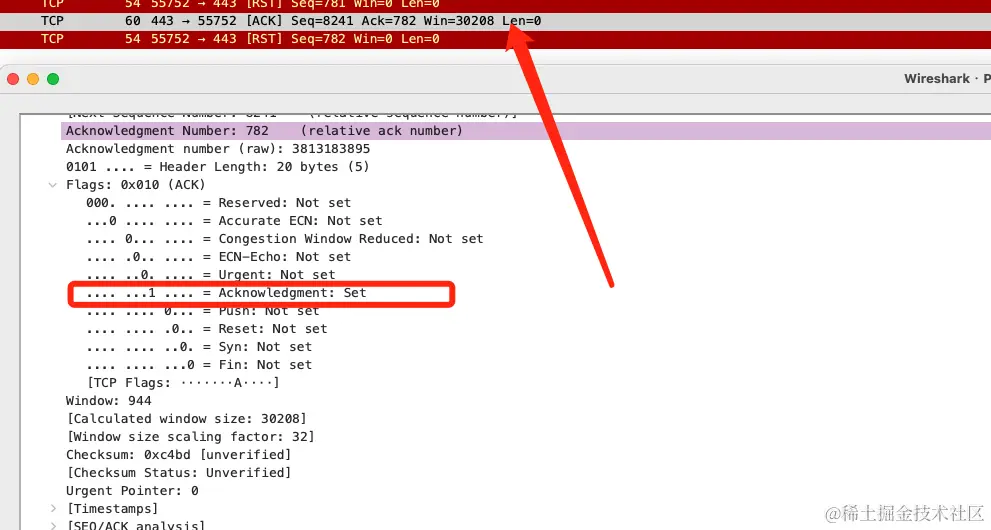This screenshot has width=991, height=530.
Task: Select [Window size scaling factor: 32] row
Action: [190, 437]
